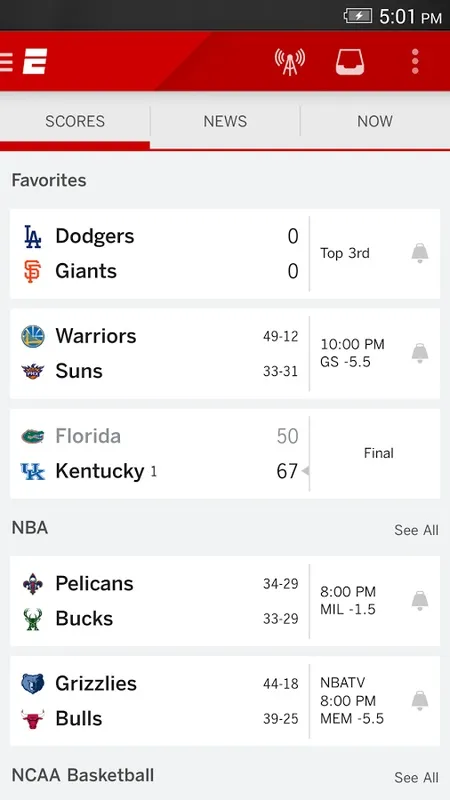Click the Milwaukee Bucks logo

pos(33,619)
